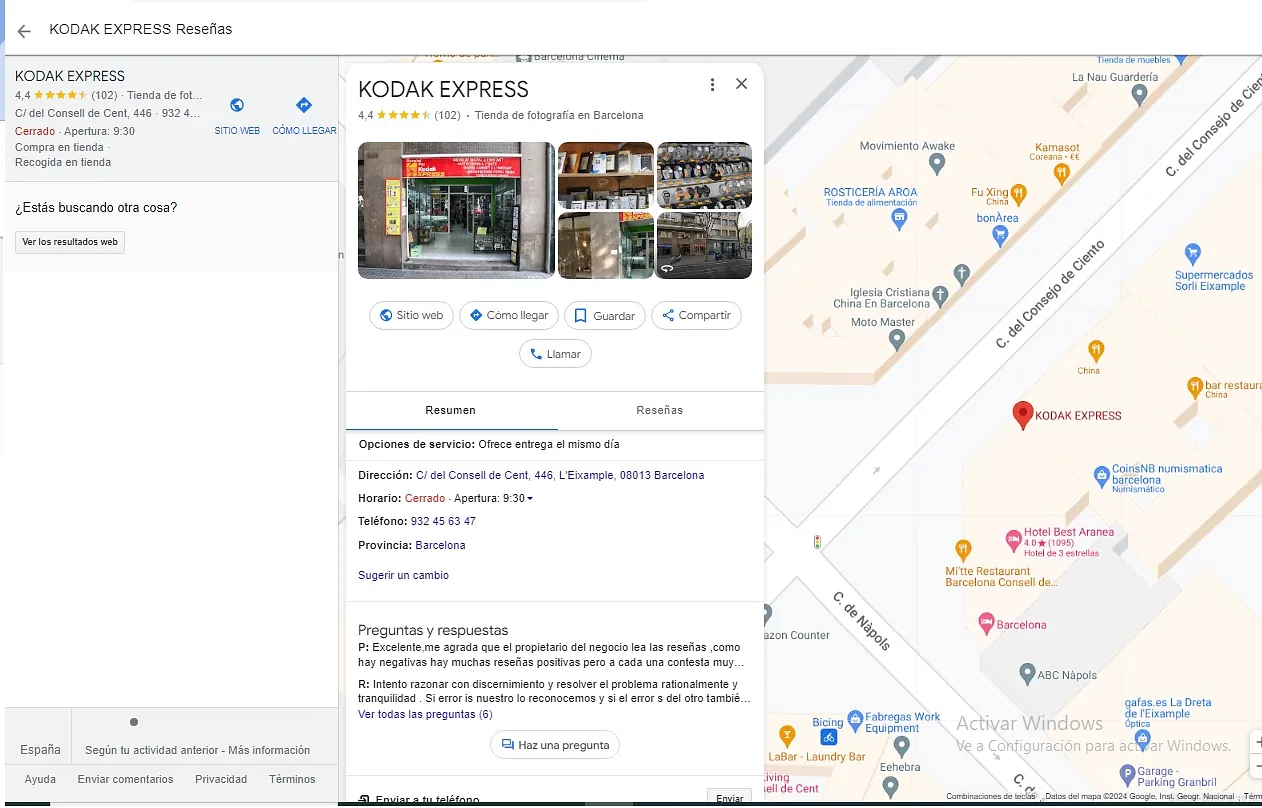Open the Privacidad footer link
This screenshot has width=1262, height=808.
(221, 779)
